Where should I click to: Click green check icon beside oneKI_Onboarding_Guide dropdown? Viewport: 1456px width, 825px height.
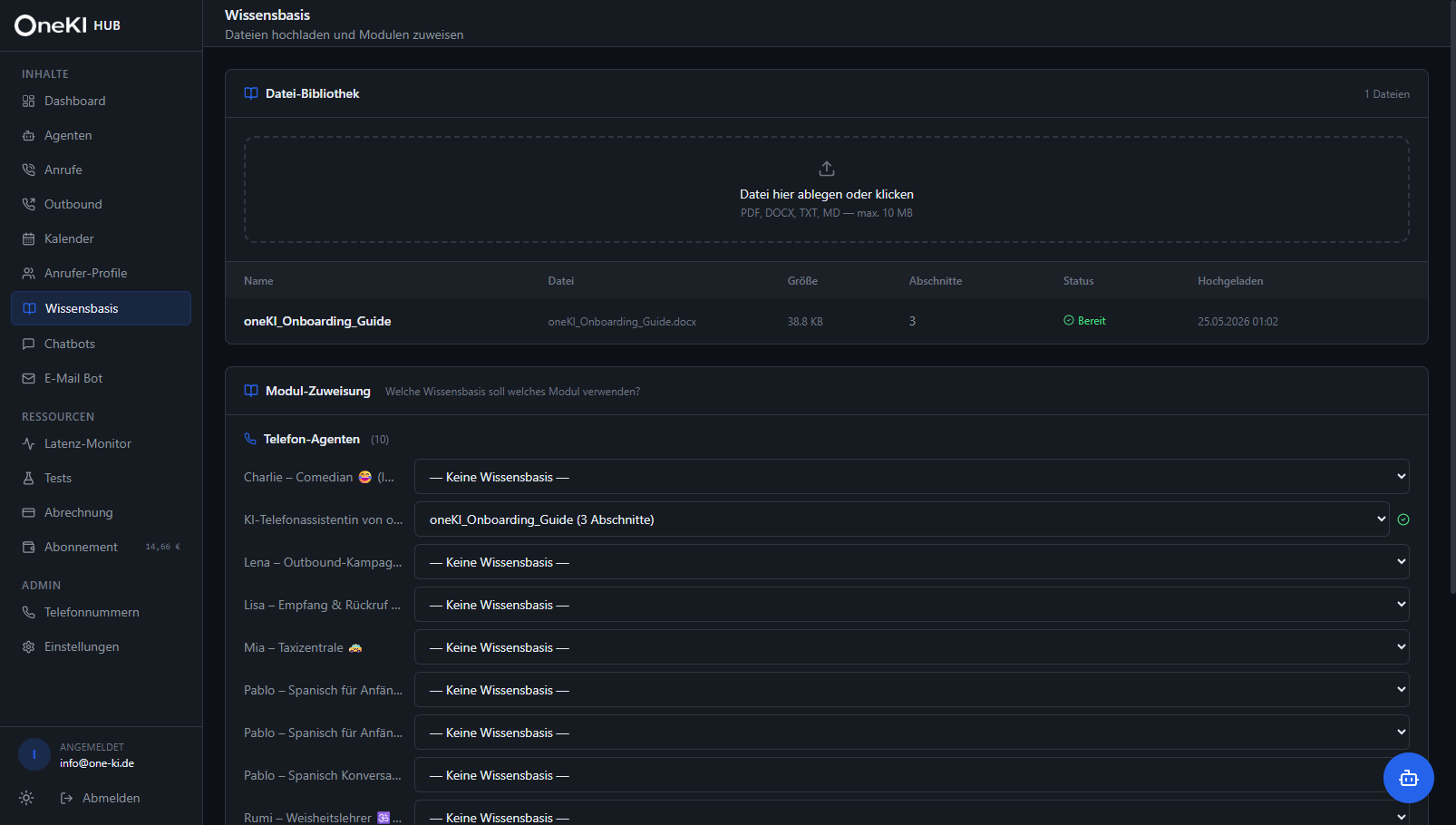(1403, 519)
